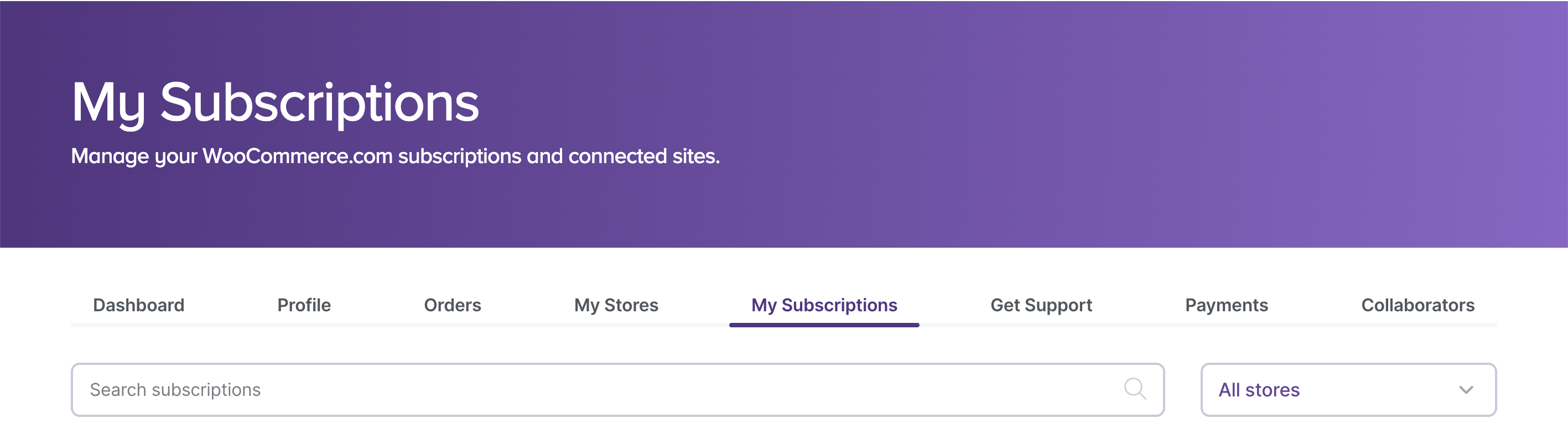
Task: Select the My Subscriptions tab
Action: pyautogui.click(x=824, y=305)
